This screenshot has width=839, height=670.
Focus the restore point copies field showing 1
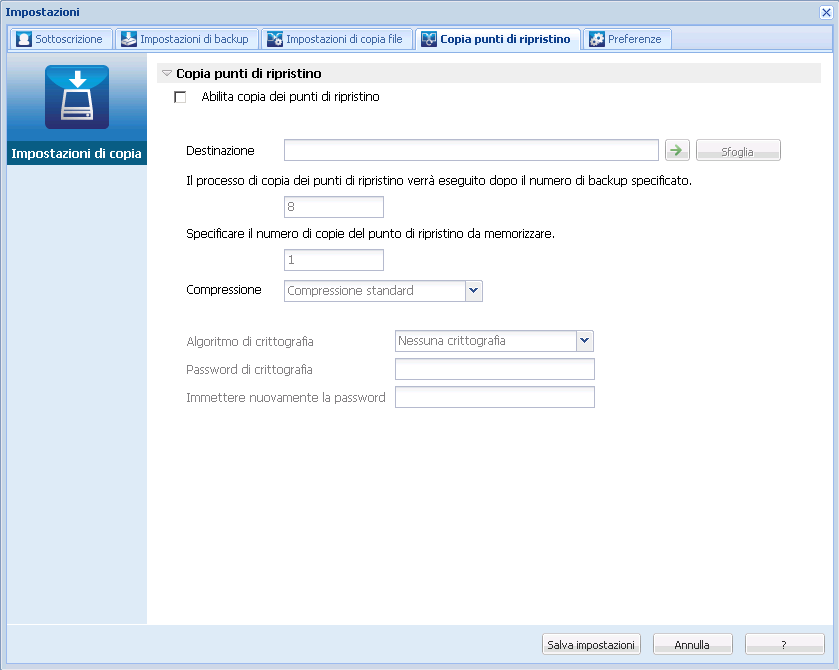coord(333,260)
